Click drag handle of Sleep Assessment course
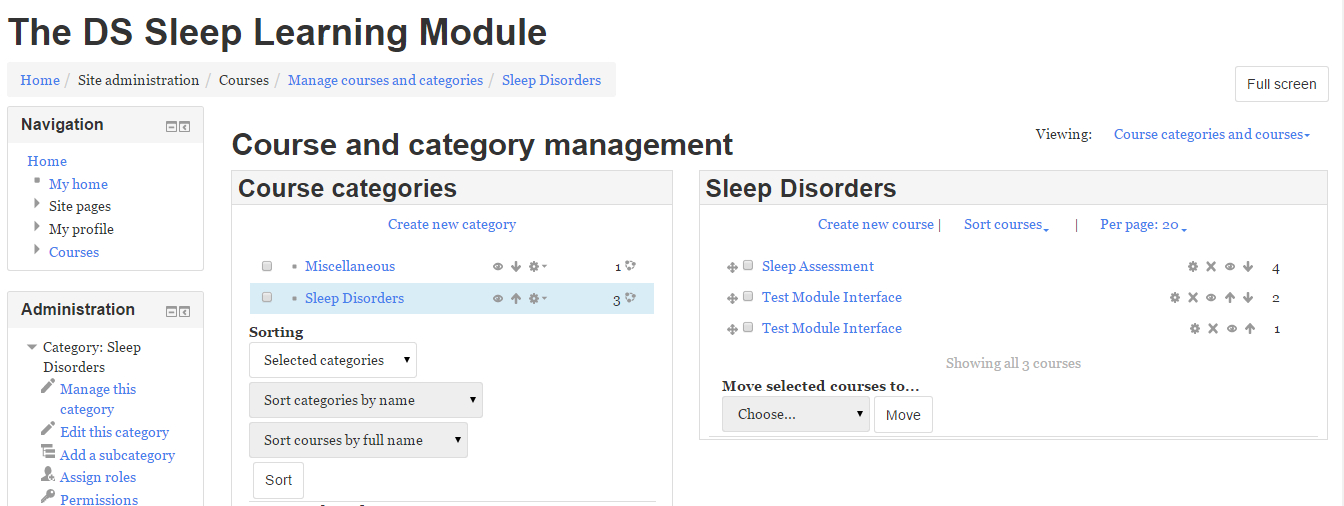 pyautogui.click(x=732, y=267)
